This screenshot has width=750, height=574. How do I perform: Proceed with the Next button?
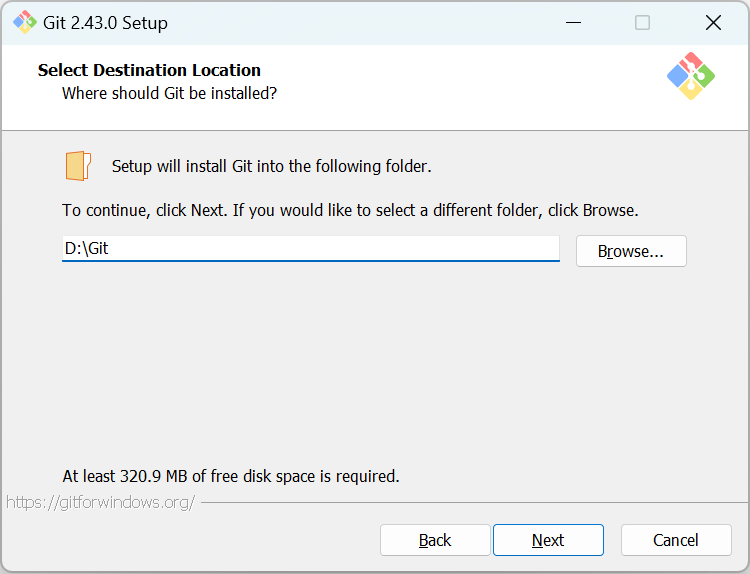[548, 540]
